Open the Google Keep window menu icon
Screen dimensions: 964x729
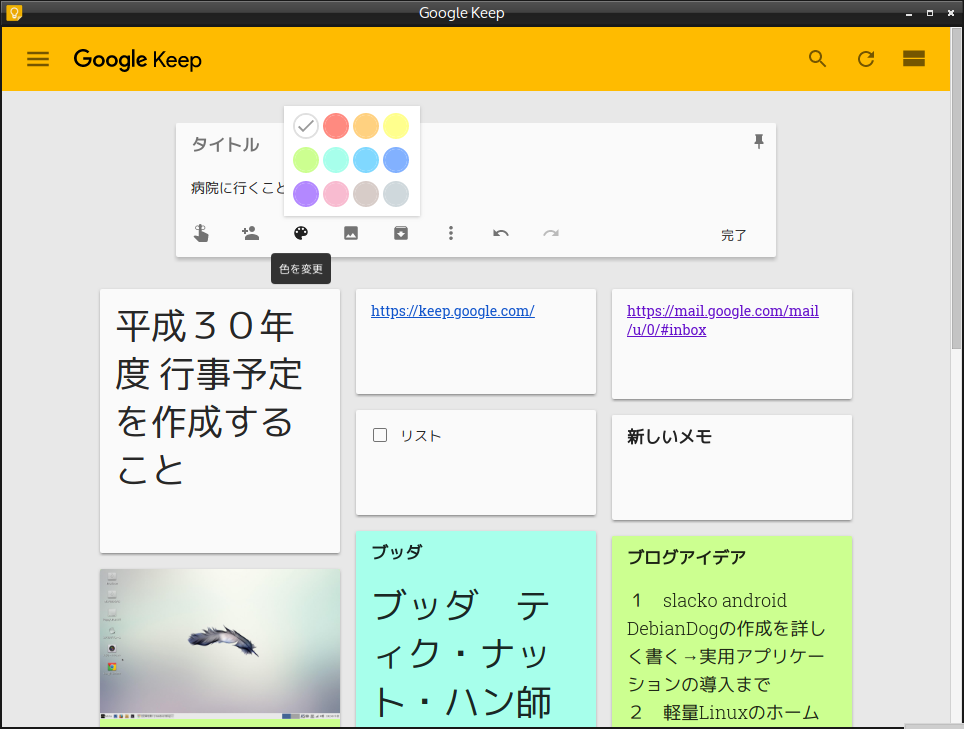coord(13,13)
